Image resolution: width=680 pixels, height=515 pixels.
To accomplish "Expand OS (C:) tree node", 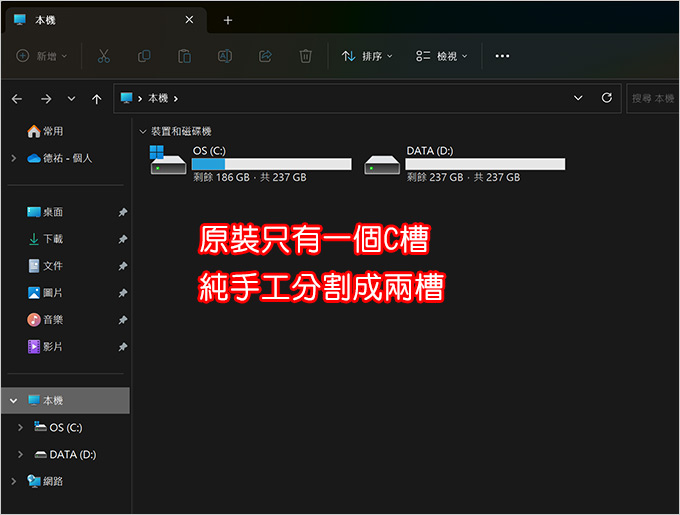I will pyautogui.click(x=20, y=427).
